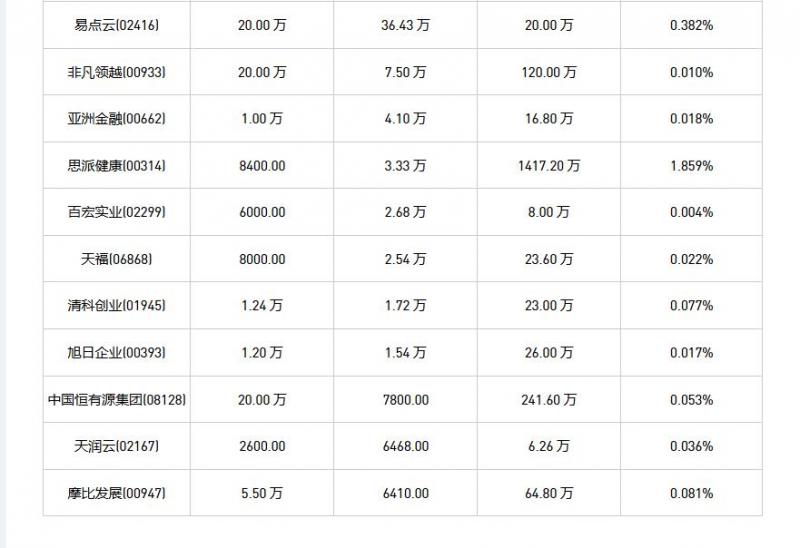This screenshot has width=800, height=548.
Task: Click 思派健康(00314) stock name
Action: point(116,165)
